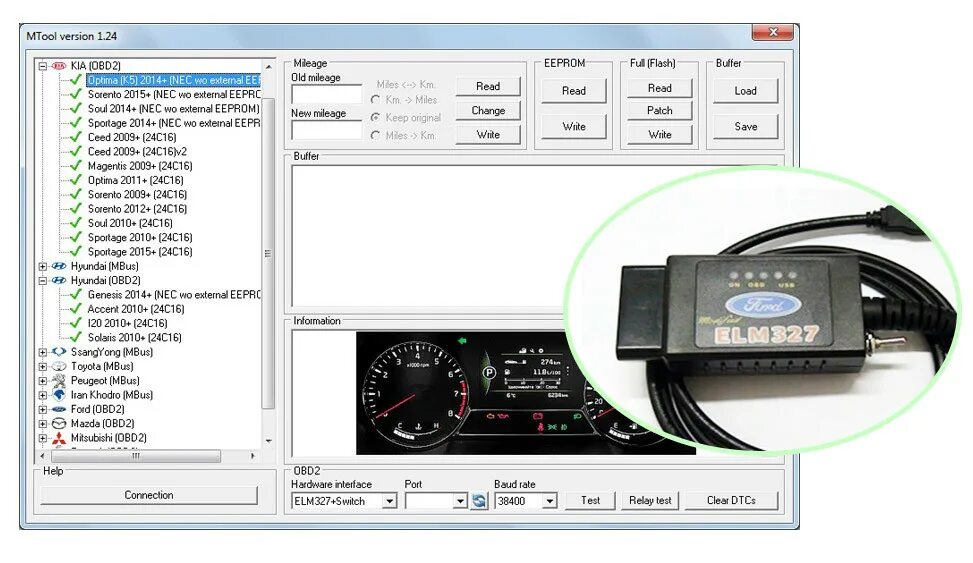Click the Clear DTCs button
The width and height of the screenshot is (973, 563).
(x=731, y=500)
